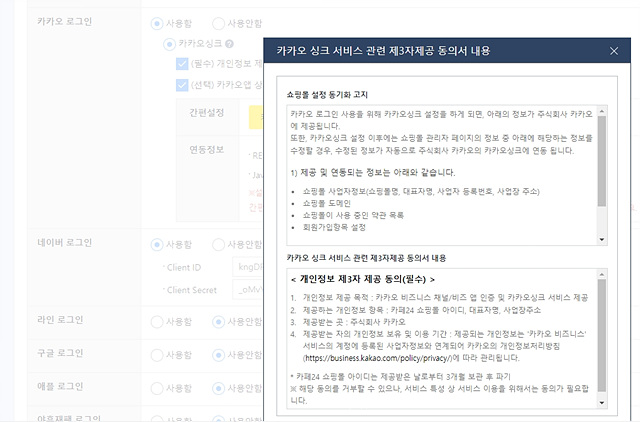Open the 카카오싱크 help question-mark icon
This screenshot has width=640, height=422.
tap(229, 44)
